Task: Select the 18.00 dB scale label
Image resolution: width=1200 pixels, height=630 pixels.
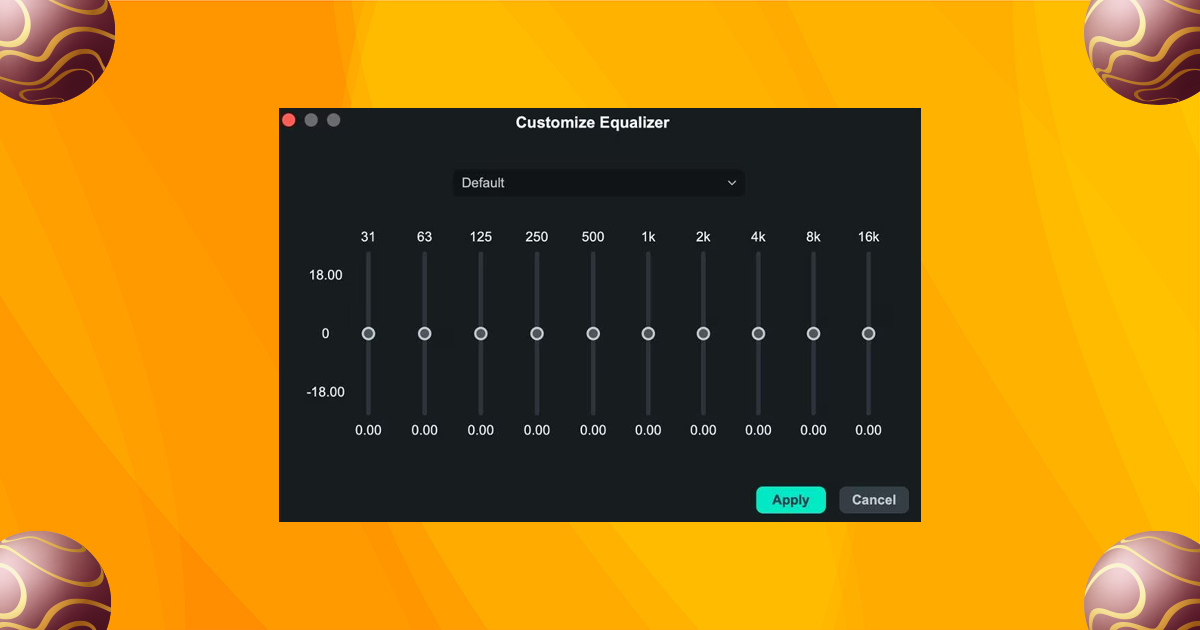Action: click(x=325, y=275)
